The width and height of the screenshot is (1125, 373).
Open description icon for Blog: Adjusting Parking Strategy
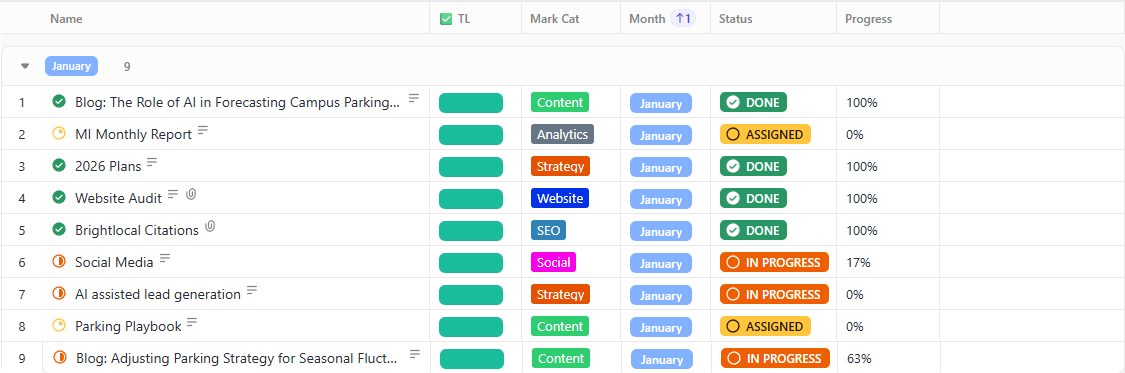pos(415,354)
